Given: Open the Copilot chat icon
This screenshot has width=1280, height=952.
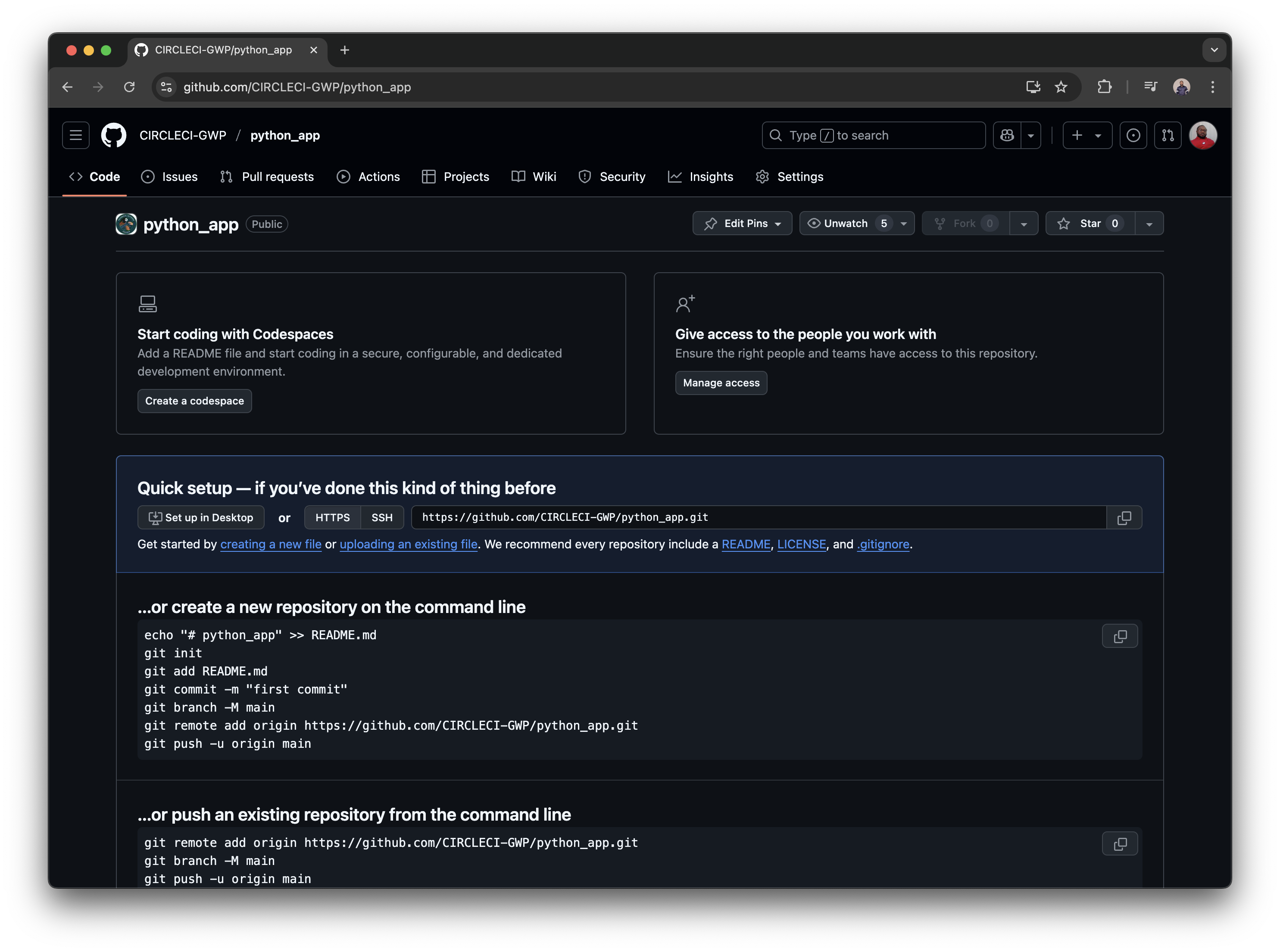Looking at the screenshot, I should point(1006,135).
